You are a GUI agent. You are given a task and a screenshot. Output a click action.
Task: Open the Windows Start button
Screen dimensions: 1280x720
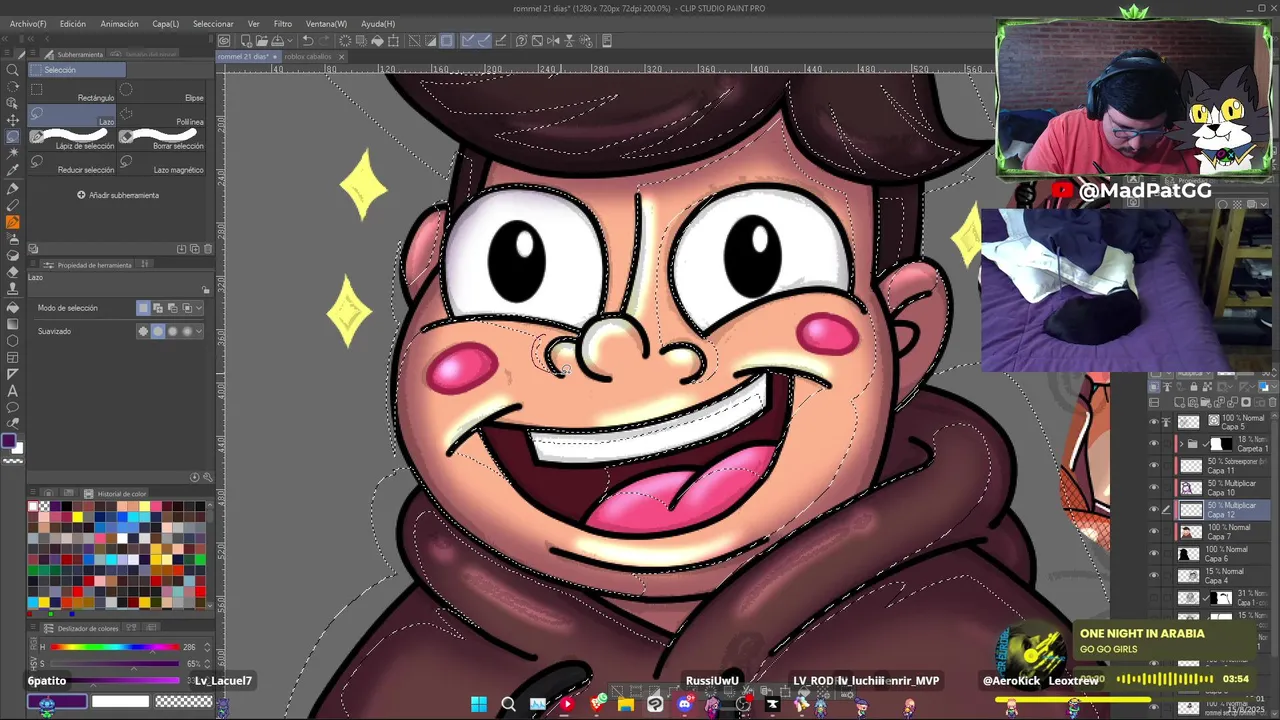pos(479,704)
